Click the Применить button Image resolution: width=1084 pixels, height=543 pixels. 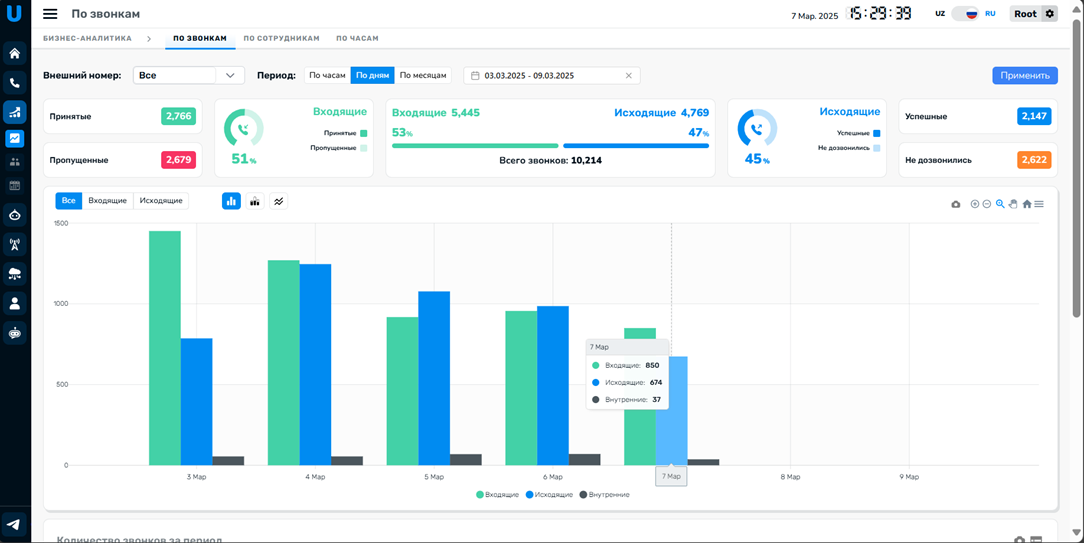(1024, 76)
